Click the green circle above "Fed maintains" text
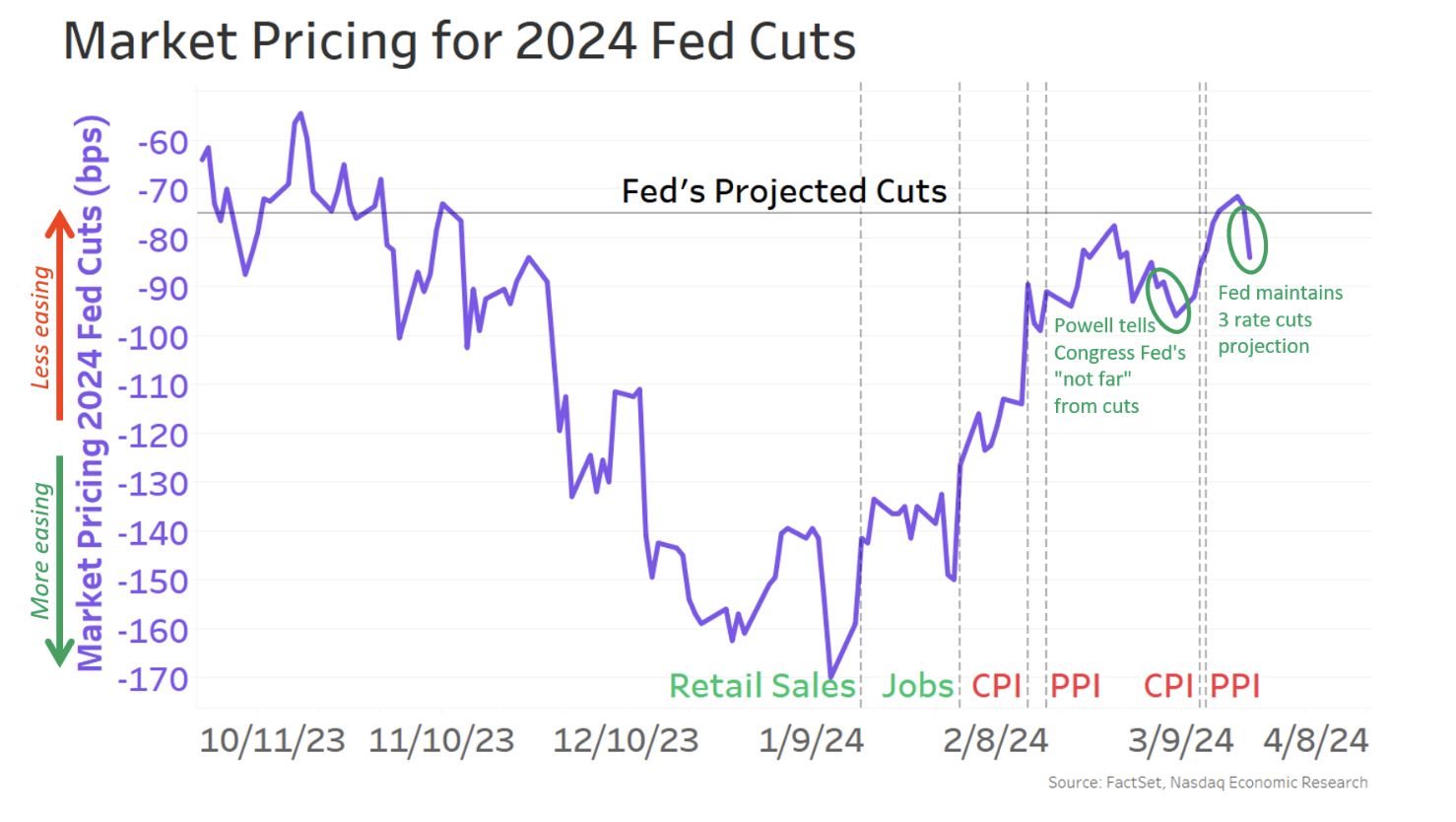 [x=1247, y=240]
